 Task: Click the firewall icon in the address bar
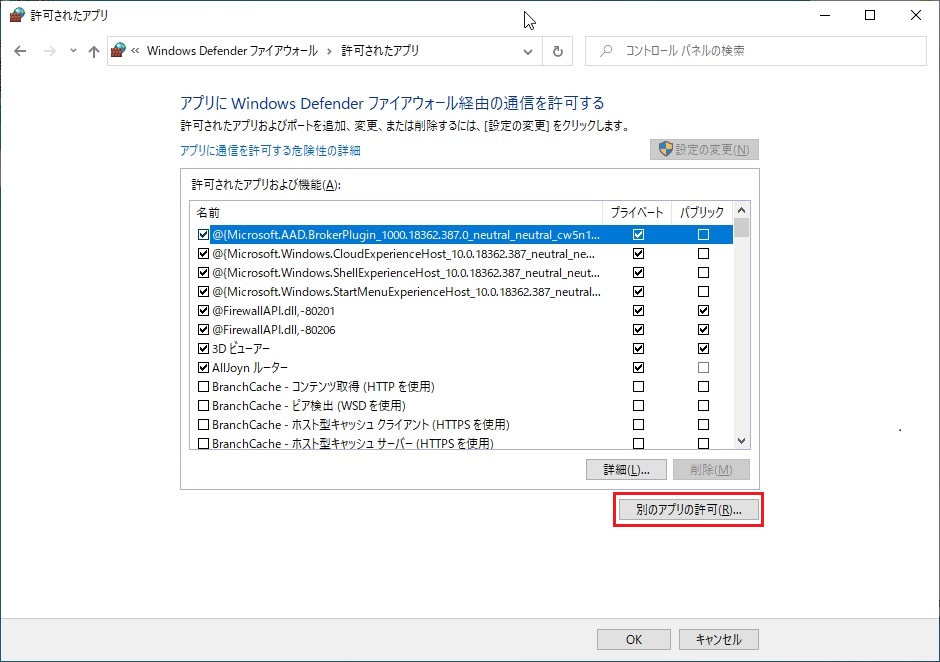pyautogui.click(x=119, y=50)
